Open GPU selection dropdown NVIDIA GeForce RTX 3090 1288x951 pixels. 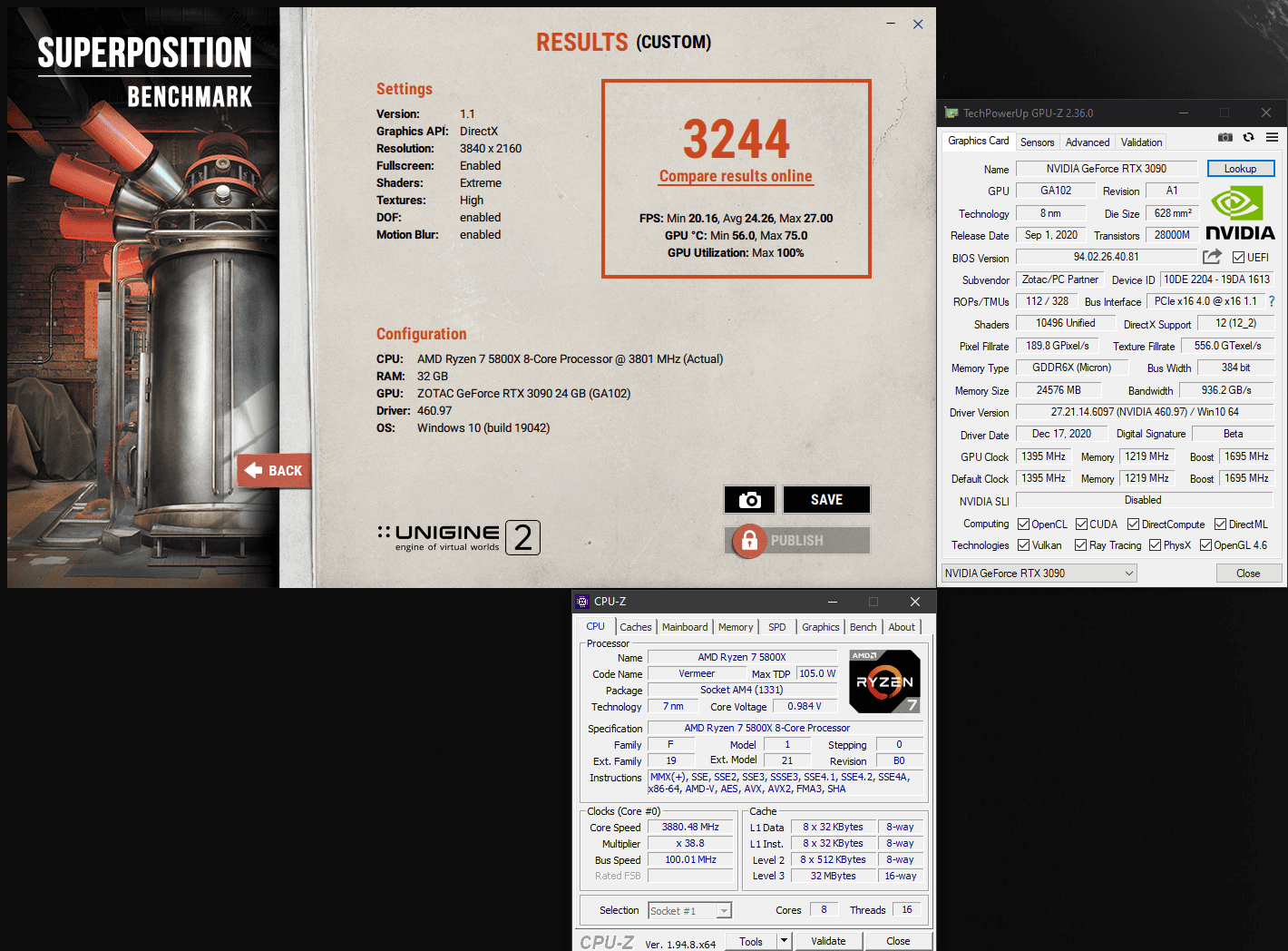pyautogui.click(x=1039, y=574)
